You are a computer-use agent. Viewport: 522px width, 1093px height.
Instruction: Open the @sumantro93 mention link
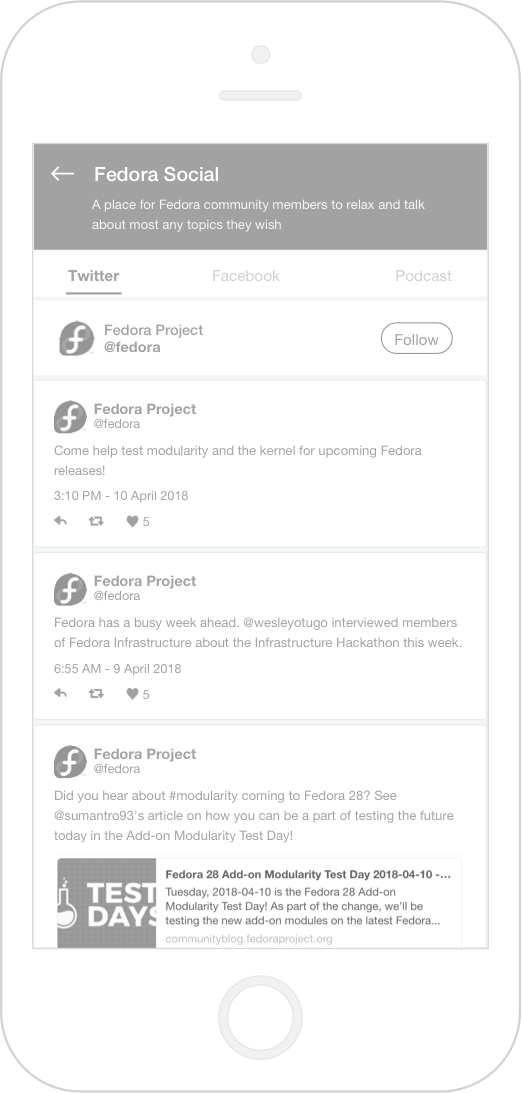click(98, 816)
